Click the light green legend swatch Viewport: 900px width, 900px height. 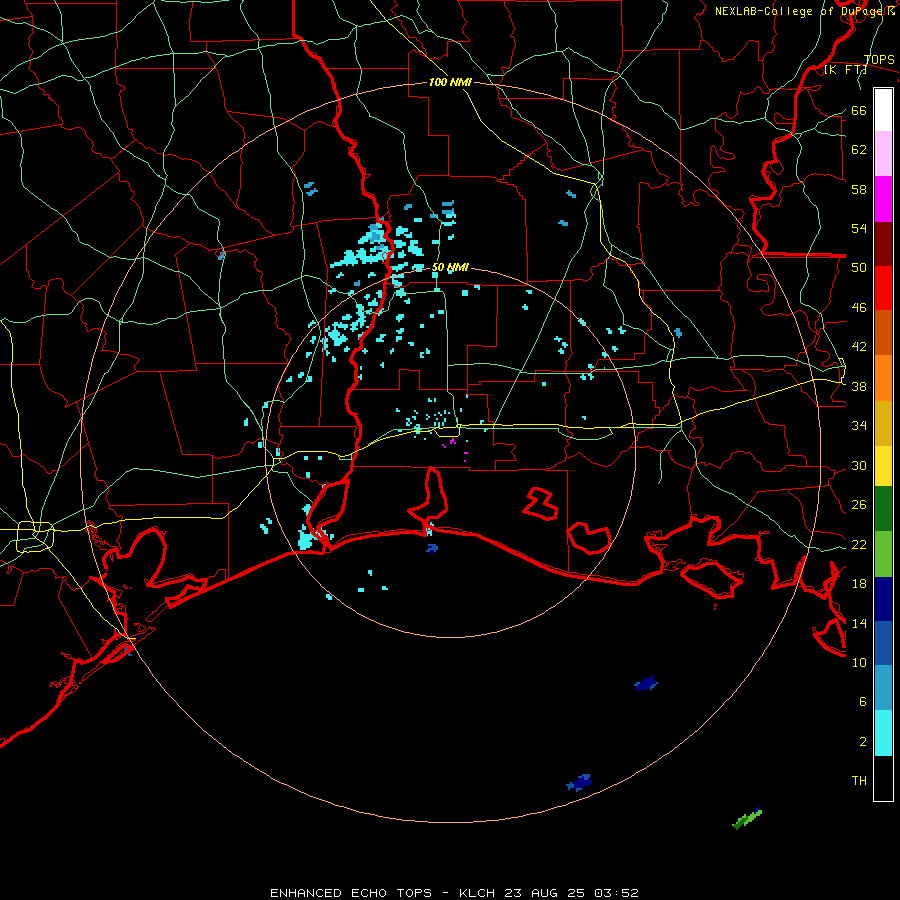coord(883,554)
